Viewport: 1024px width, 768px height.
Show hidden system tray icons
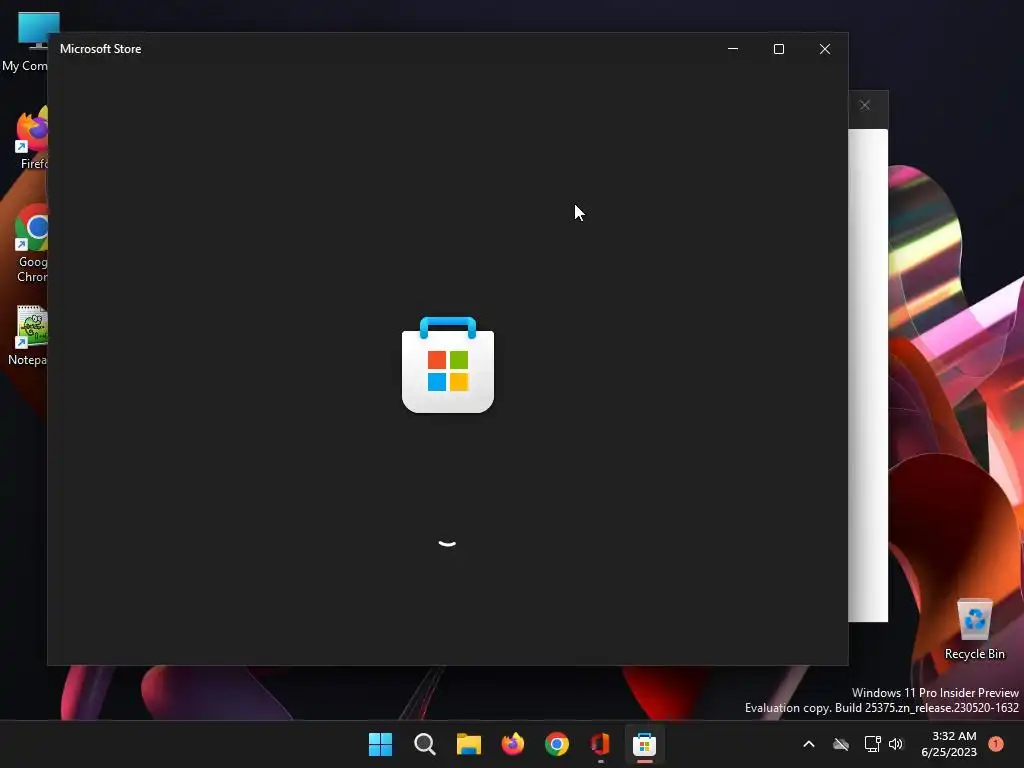(x=808, y=744)
